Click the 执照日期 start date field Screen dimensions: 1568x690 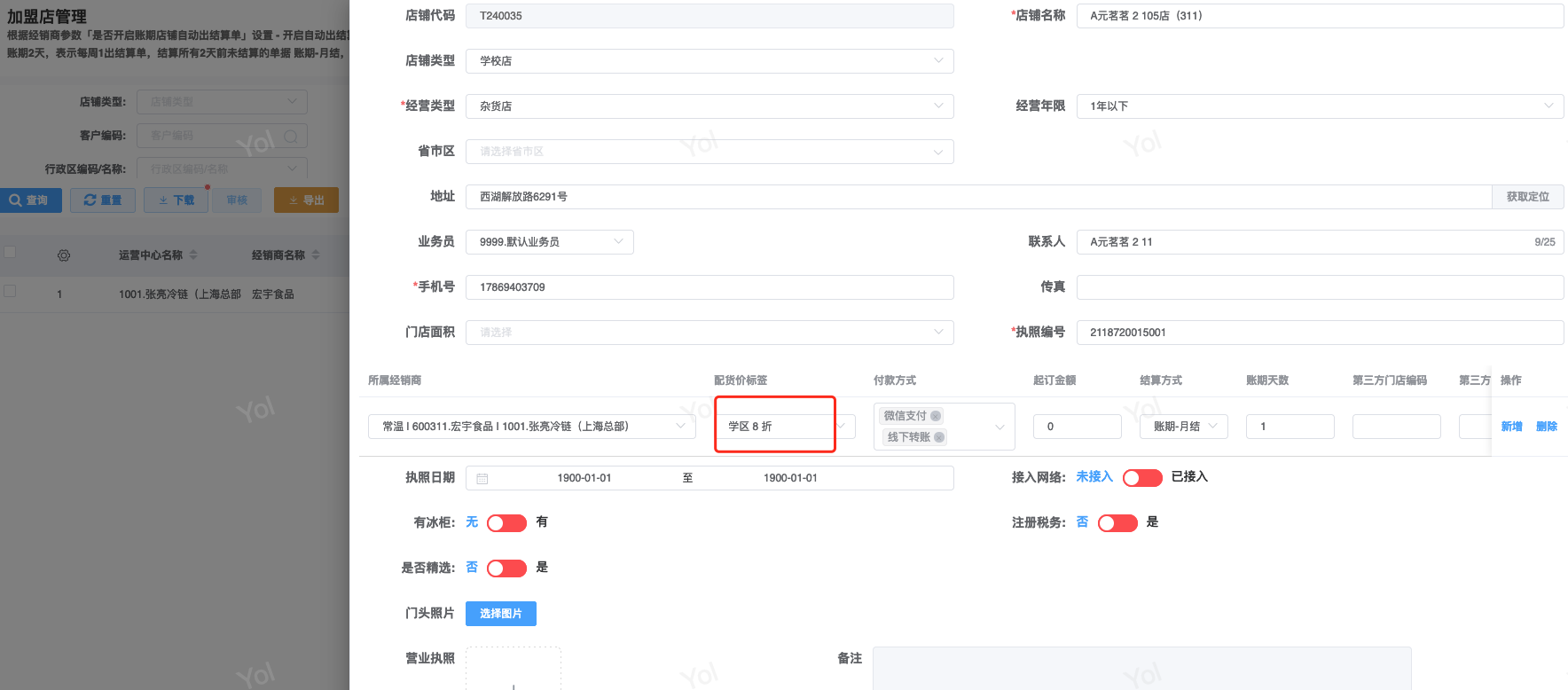[x=584, y=478]
